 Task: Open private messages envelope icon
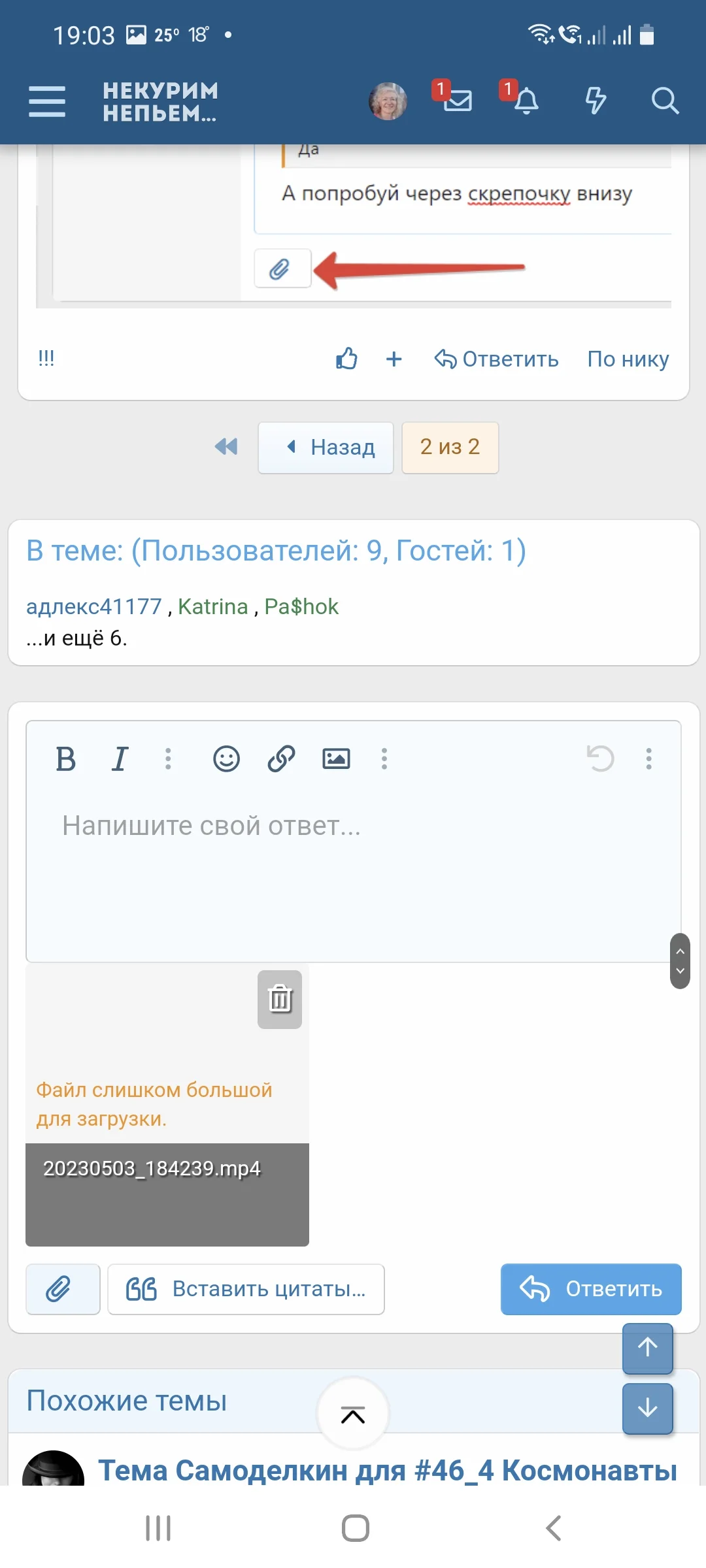[x=458, y=100]
